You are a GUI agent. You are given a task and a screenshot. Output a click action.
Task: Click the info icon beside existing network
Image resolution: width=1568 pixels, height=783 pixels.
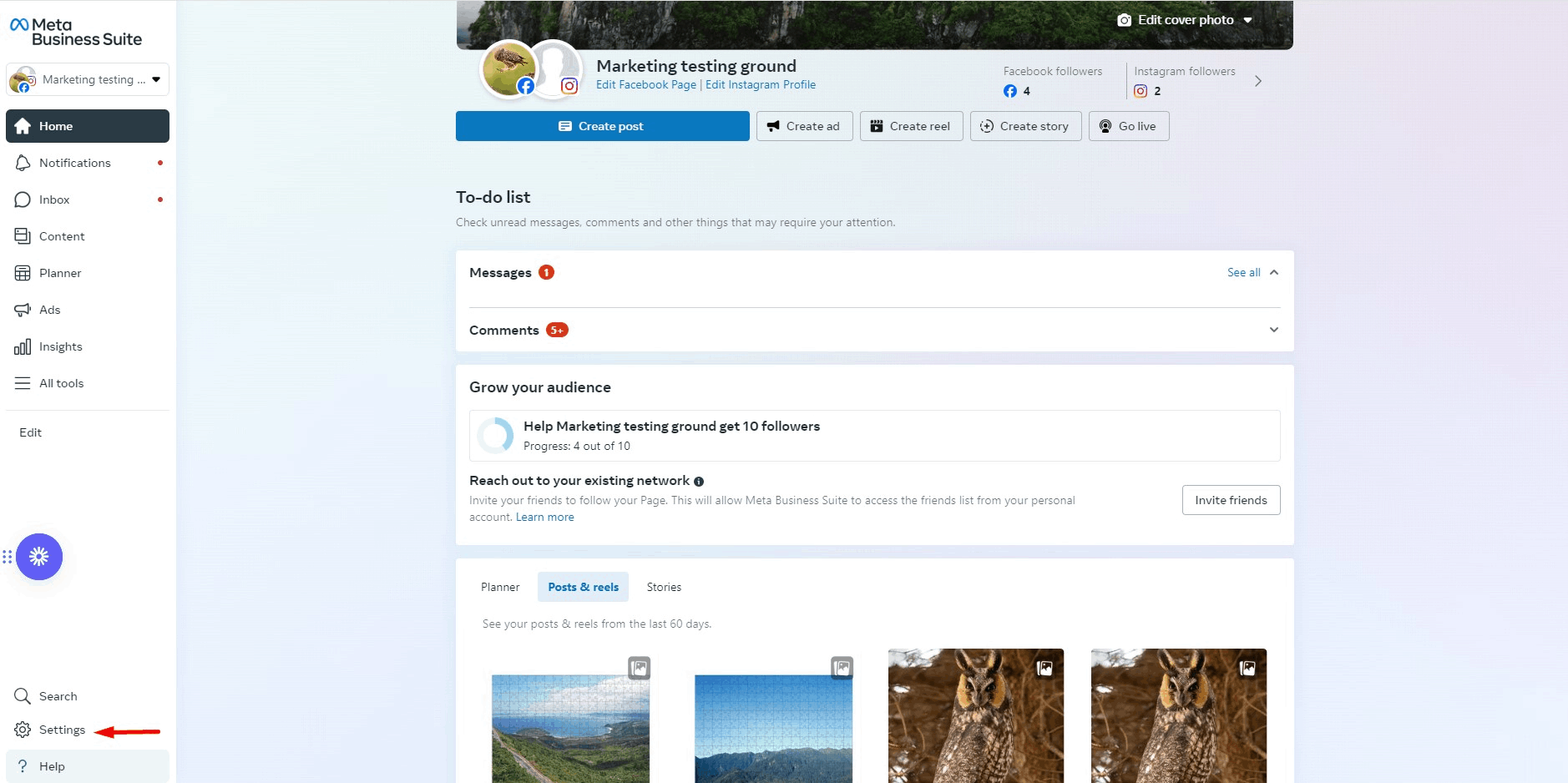(699, 482)
